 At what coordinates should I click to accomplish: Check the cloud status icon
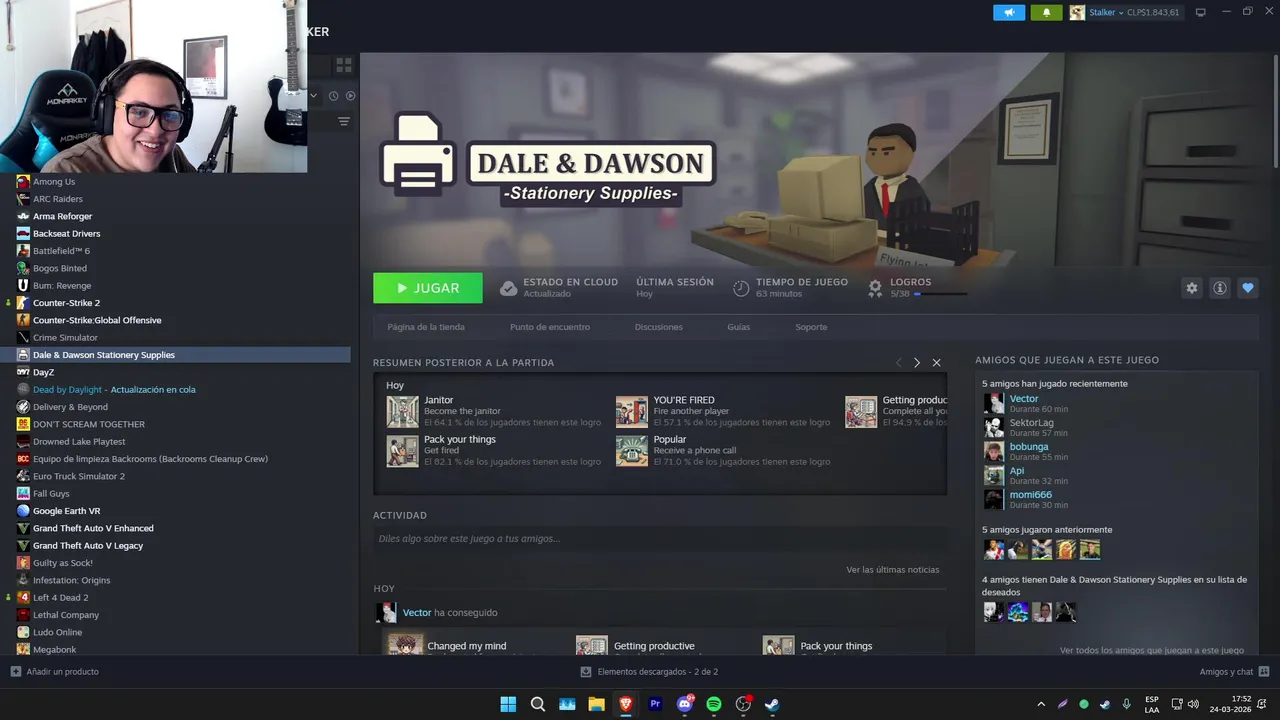coord(508,288)
